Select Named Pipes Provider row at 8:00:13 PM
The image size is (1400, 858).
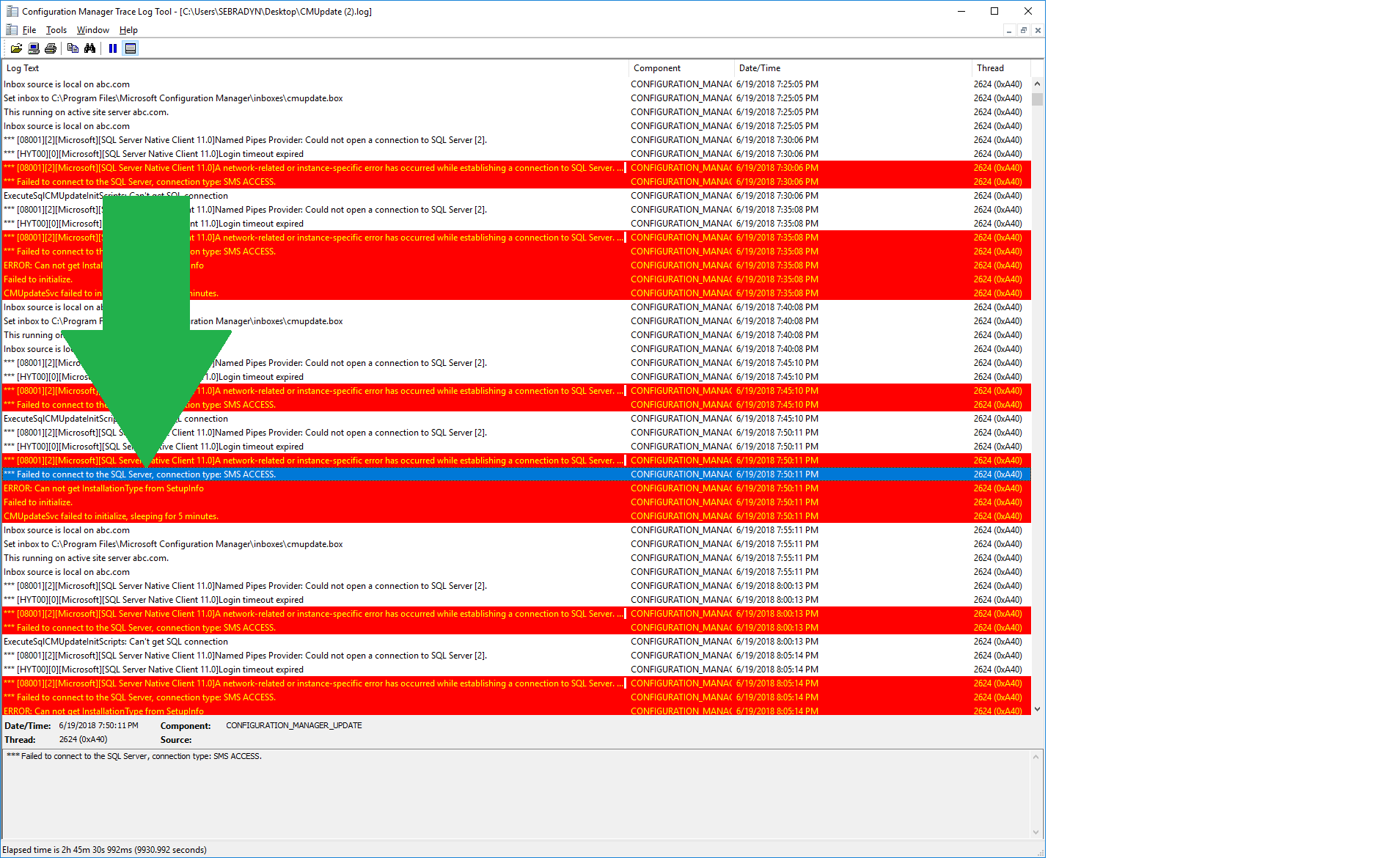pos(516,586)
